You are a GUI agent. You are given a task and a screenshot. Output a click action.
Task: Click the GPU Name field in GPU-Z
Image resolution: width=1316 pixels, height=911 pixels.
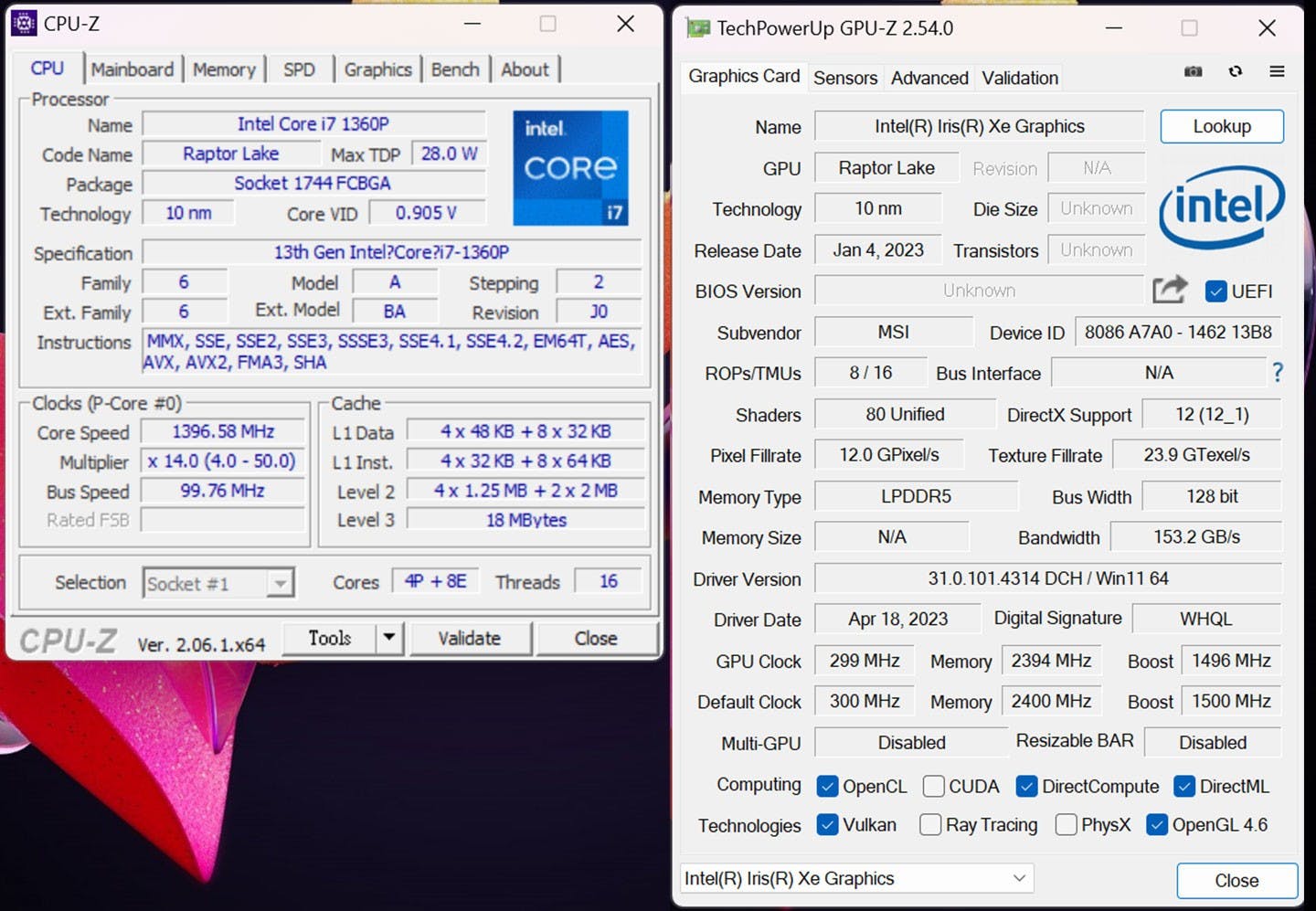point(979,126)
